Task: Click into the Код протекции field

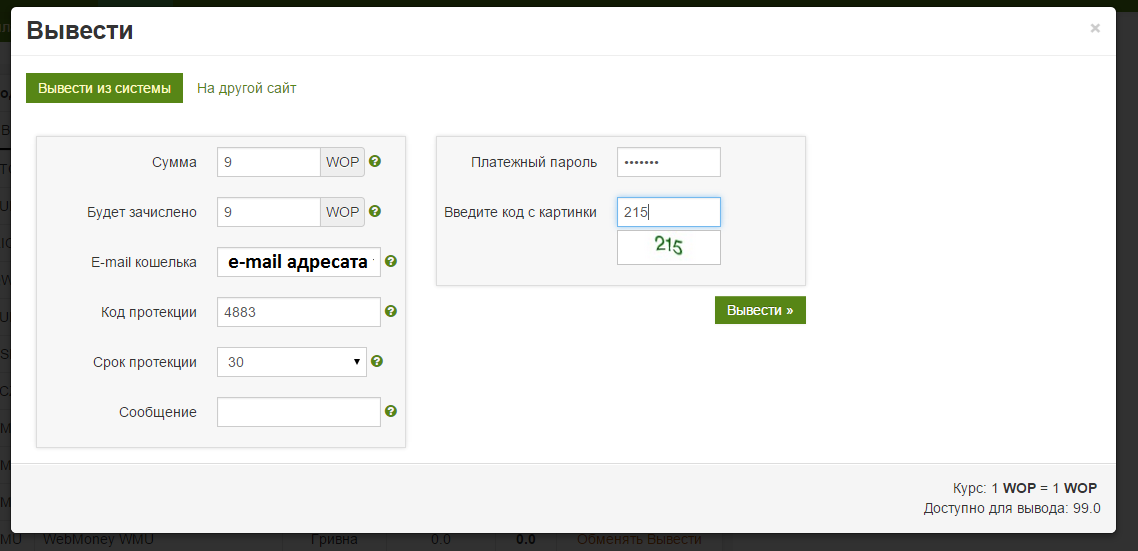Action: coord(298,312)
